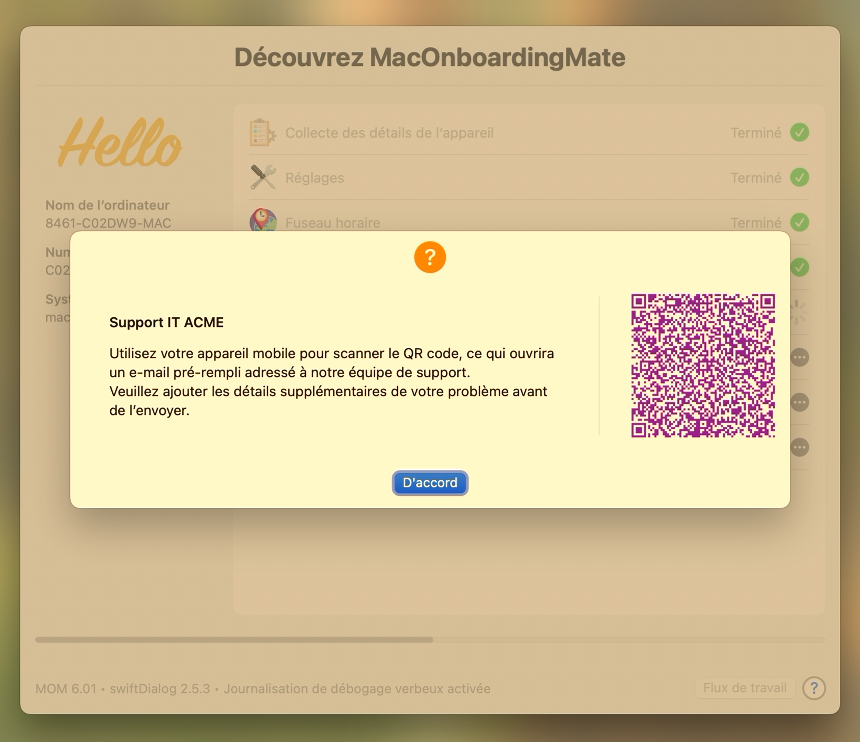860x742 pixels.
Task: Click the Fuseau horaire globe icon
Action: click(x=263, y=220)
